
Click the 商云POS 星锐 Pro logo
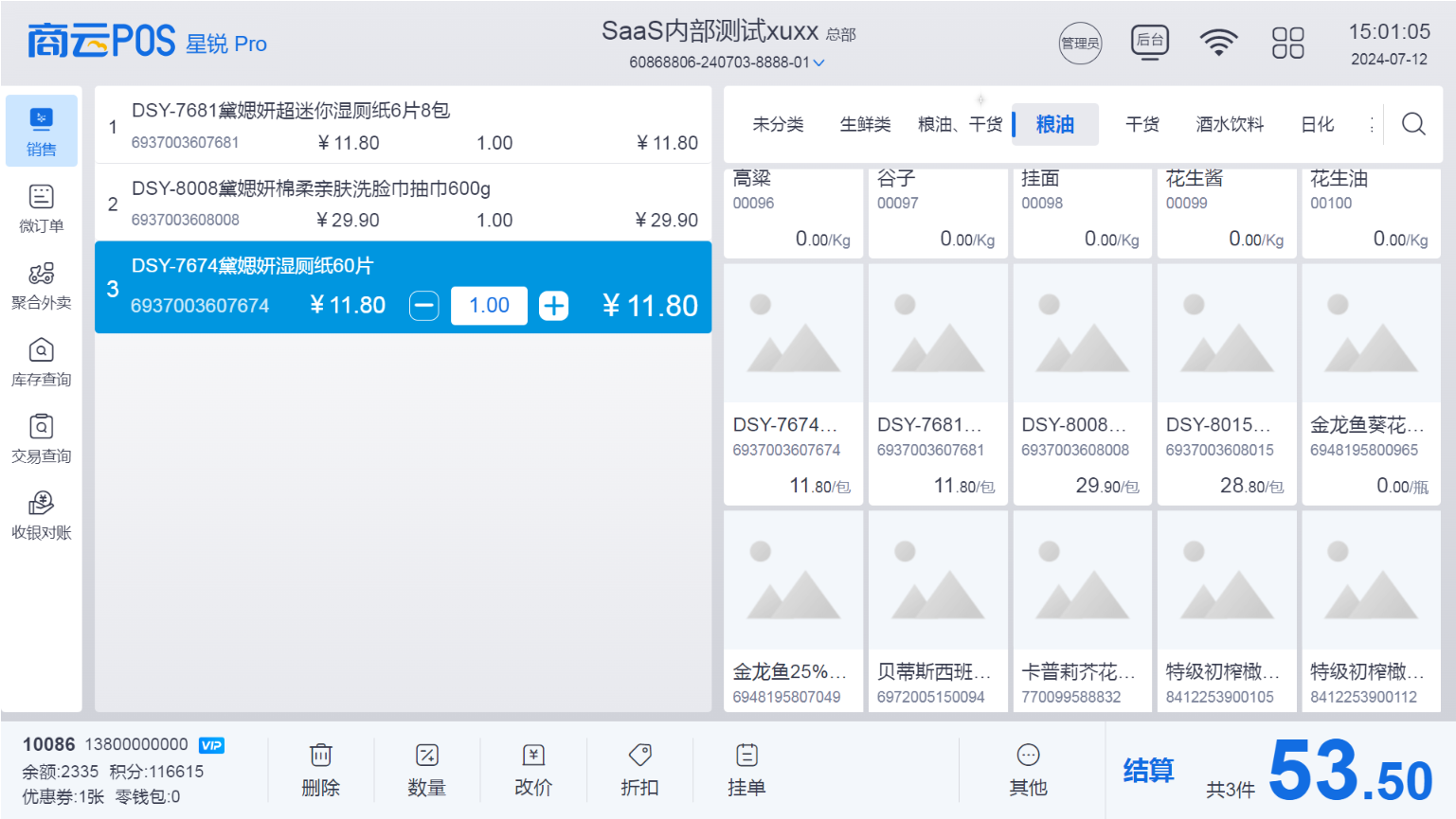pyautogui.click(x=147, y=42)
